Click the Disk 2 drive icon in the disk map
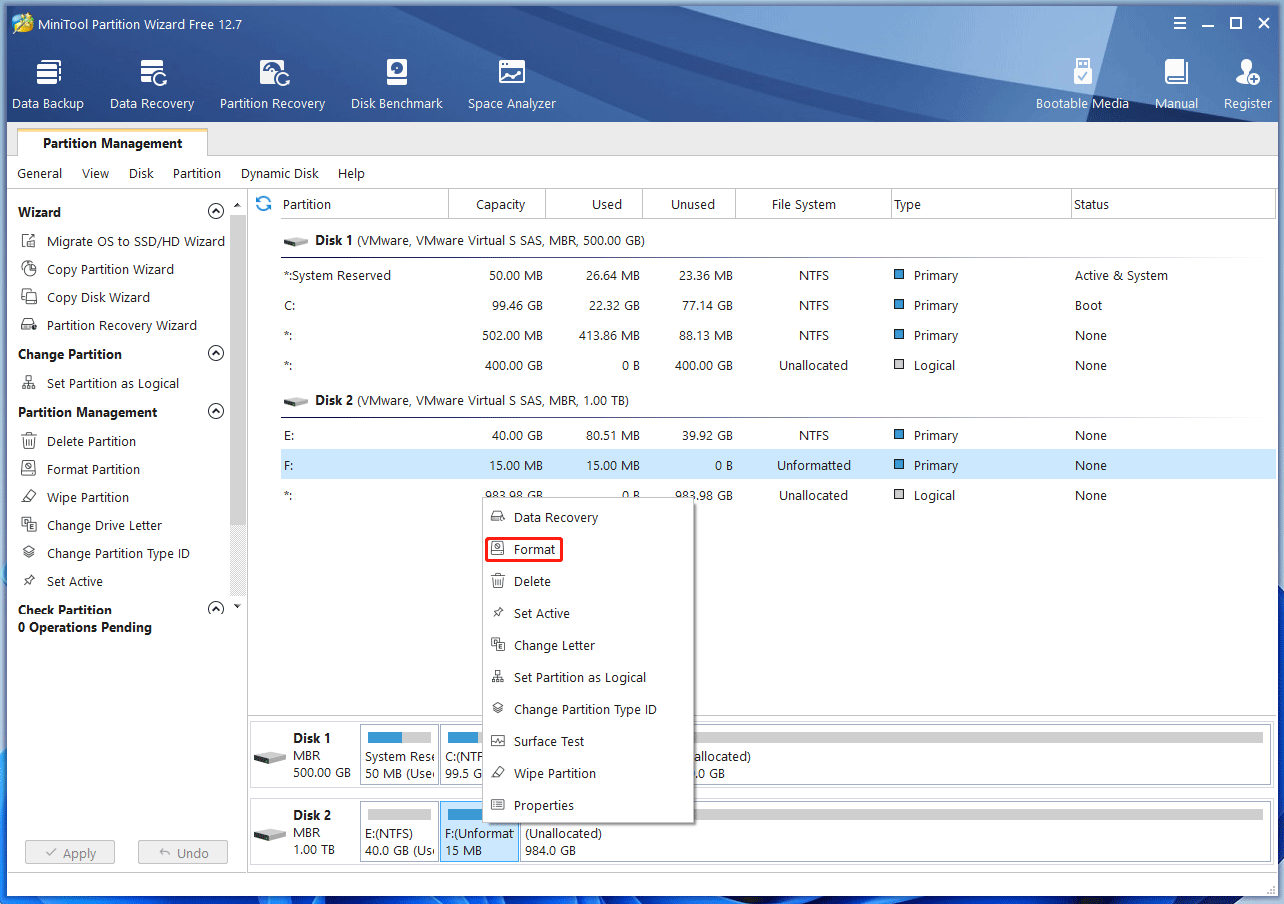The width and height of the screenshot is (1284, 904). [270, 834]
